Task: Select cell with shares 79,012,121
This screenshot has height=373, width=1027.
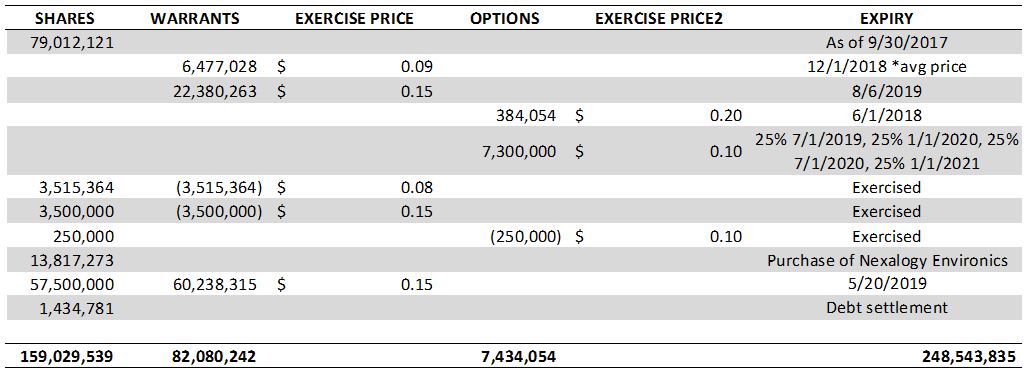Action: tap(72, 43)
